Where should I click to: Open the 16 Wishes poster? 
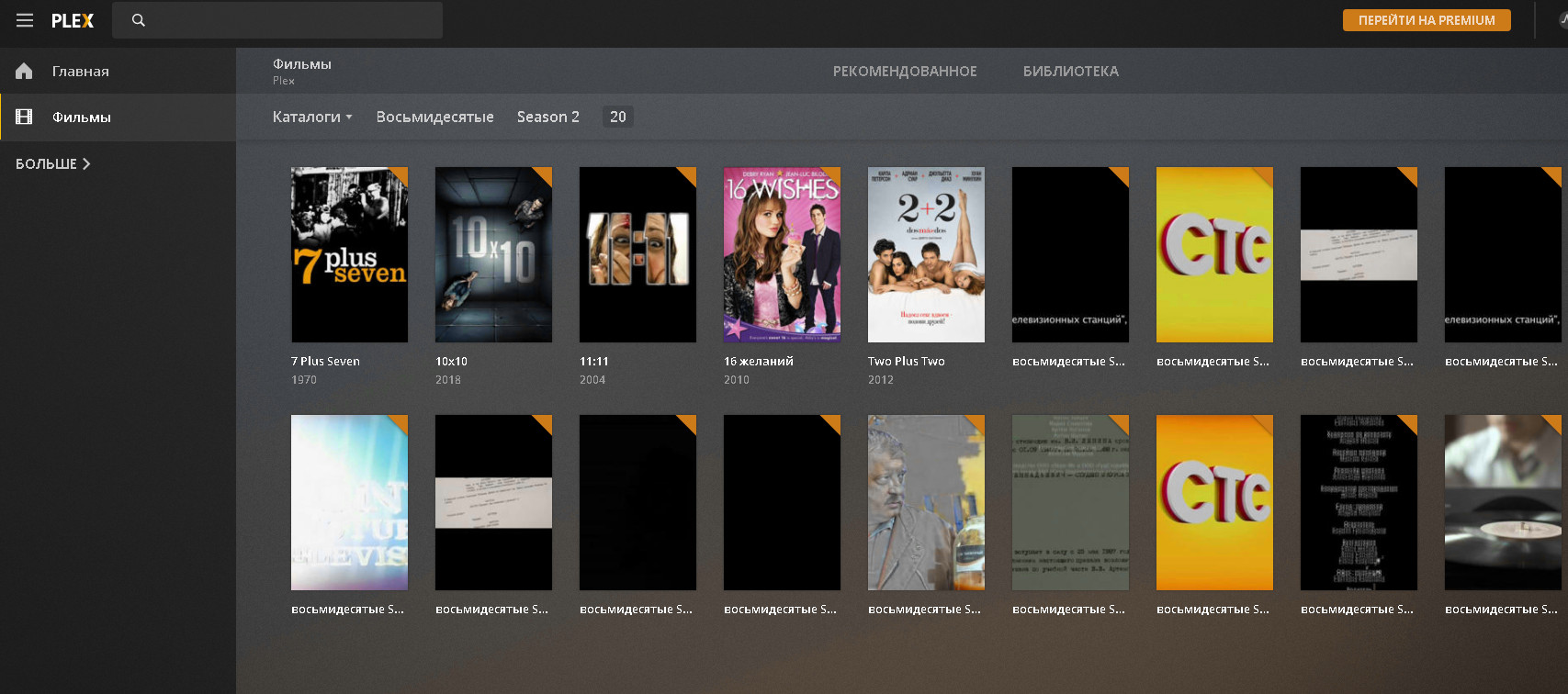pos(782,254)
